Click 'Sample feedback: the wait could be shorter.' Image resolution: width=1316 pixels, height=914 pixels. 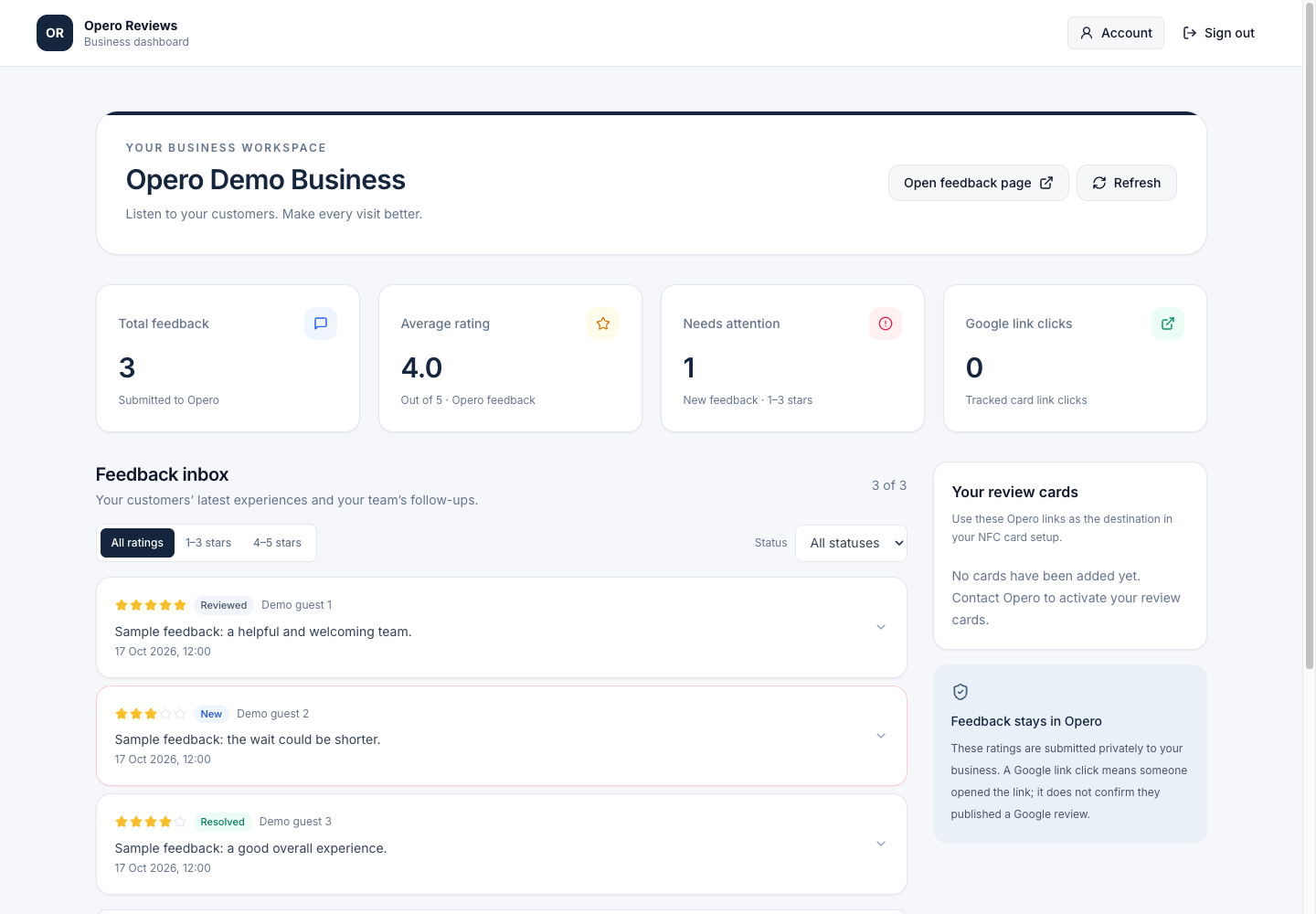pos(248,739)
